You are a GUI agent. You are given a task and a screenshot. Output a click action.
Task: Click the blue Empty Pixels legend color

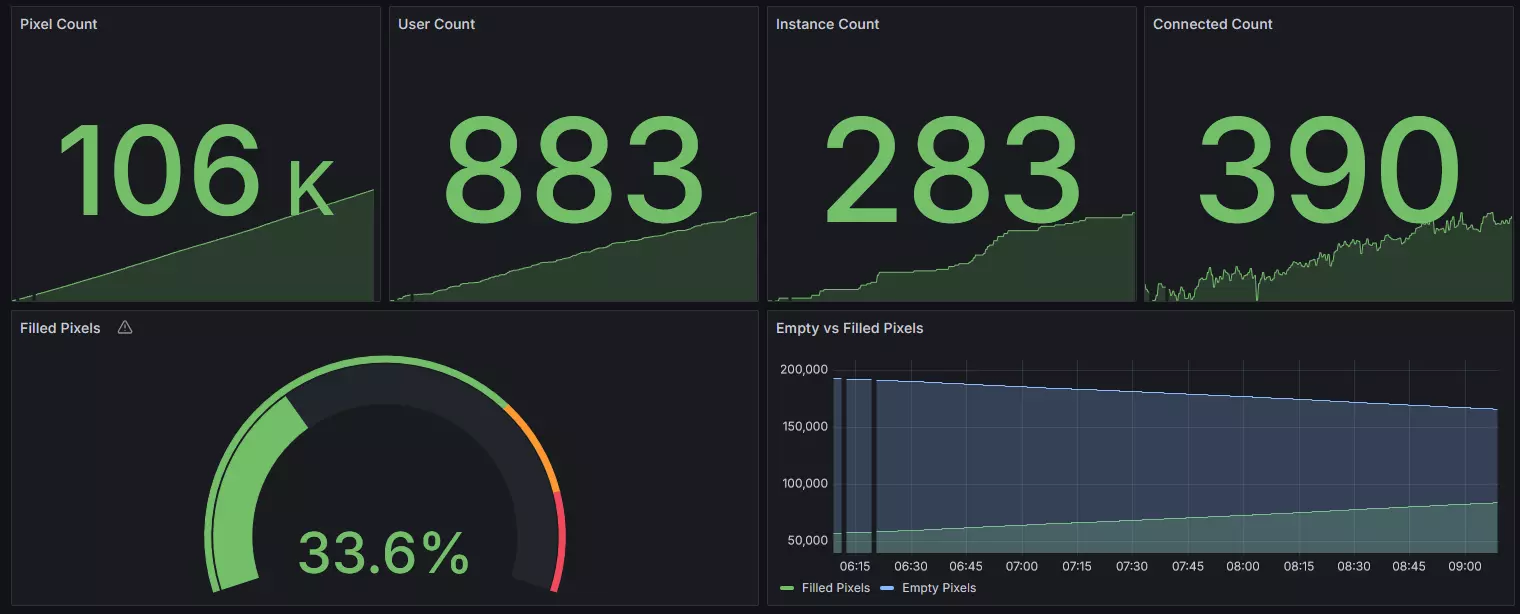pyautogui.click(x=887, y=588)
